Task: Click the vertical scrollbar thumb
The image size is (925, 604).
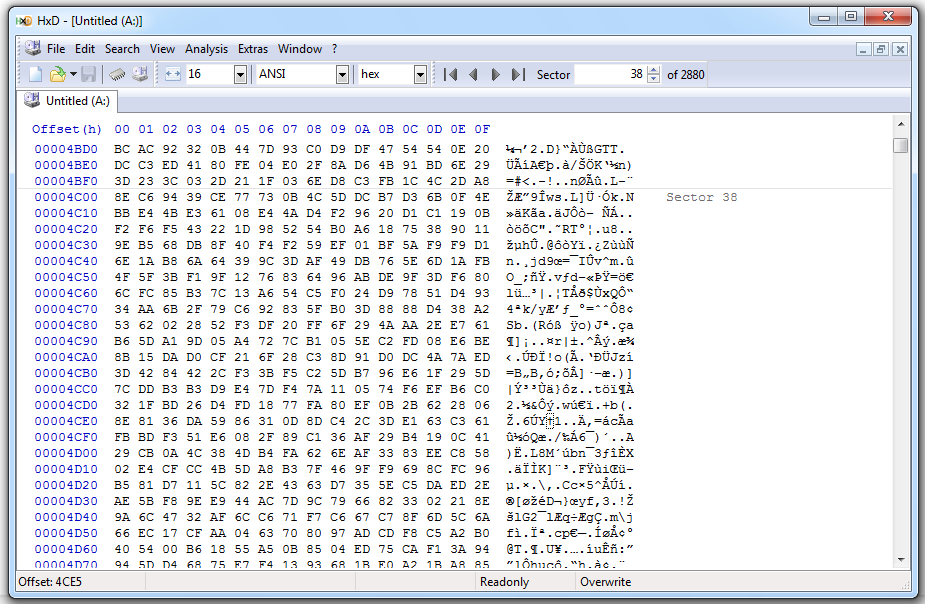Action: pos(901,145)
